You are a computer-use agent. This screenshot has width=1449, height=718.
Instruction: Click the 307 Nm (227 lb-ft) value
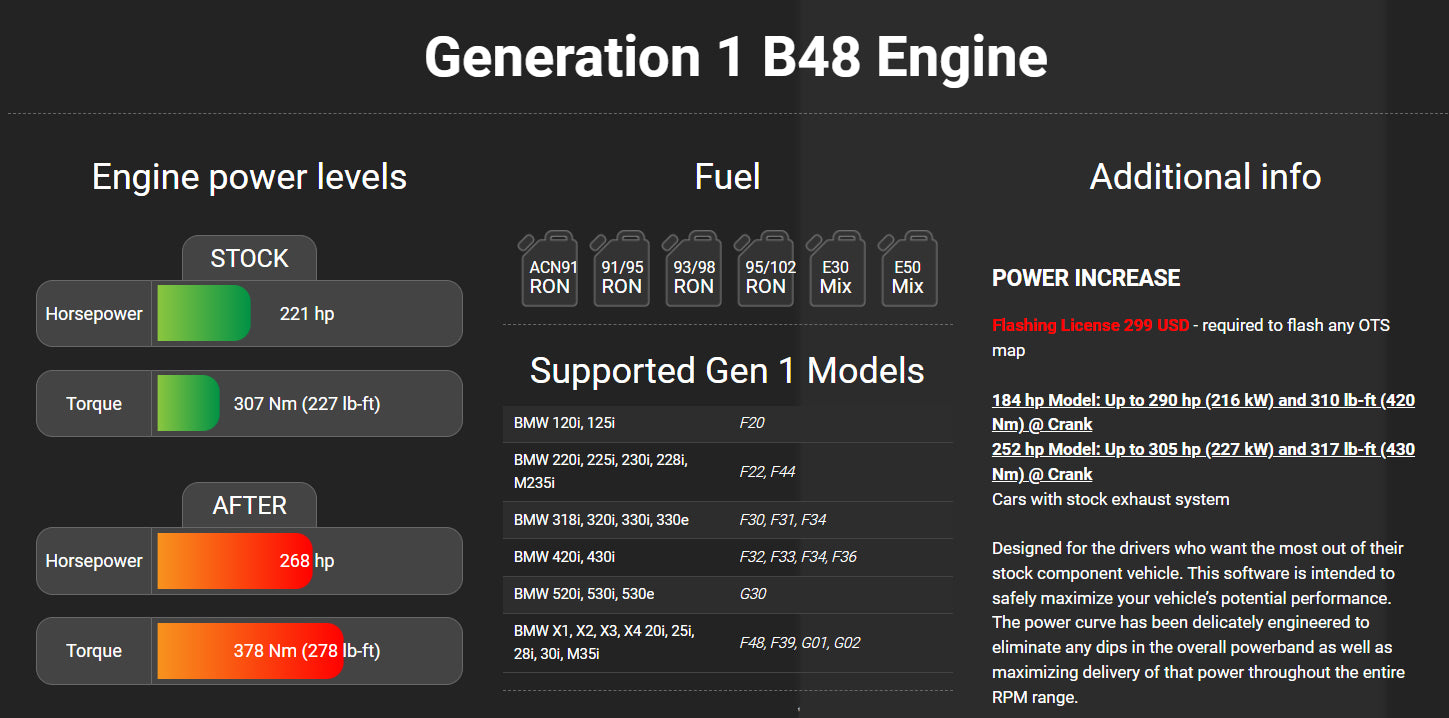tap(307, 404)
